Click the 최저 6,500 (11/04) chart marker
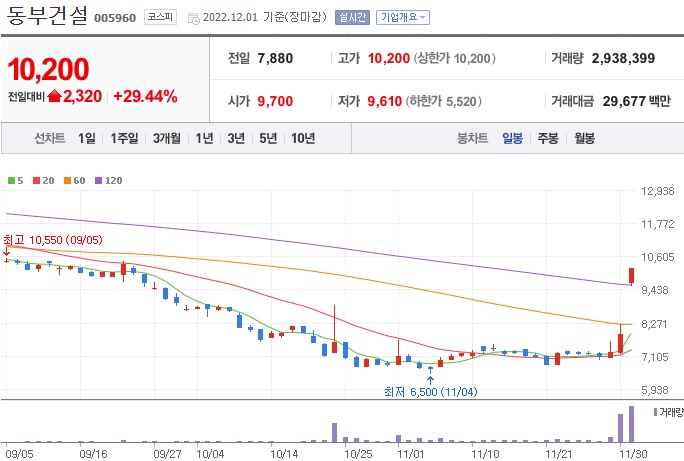 [431, 392]
